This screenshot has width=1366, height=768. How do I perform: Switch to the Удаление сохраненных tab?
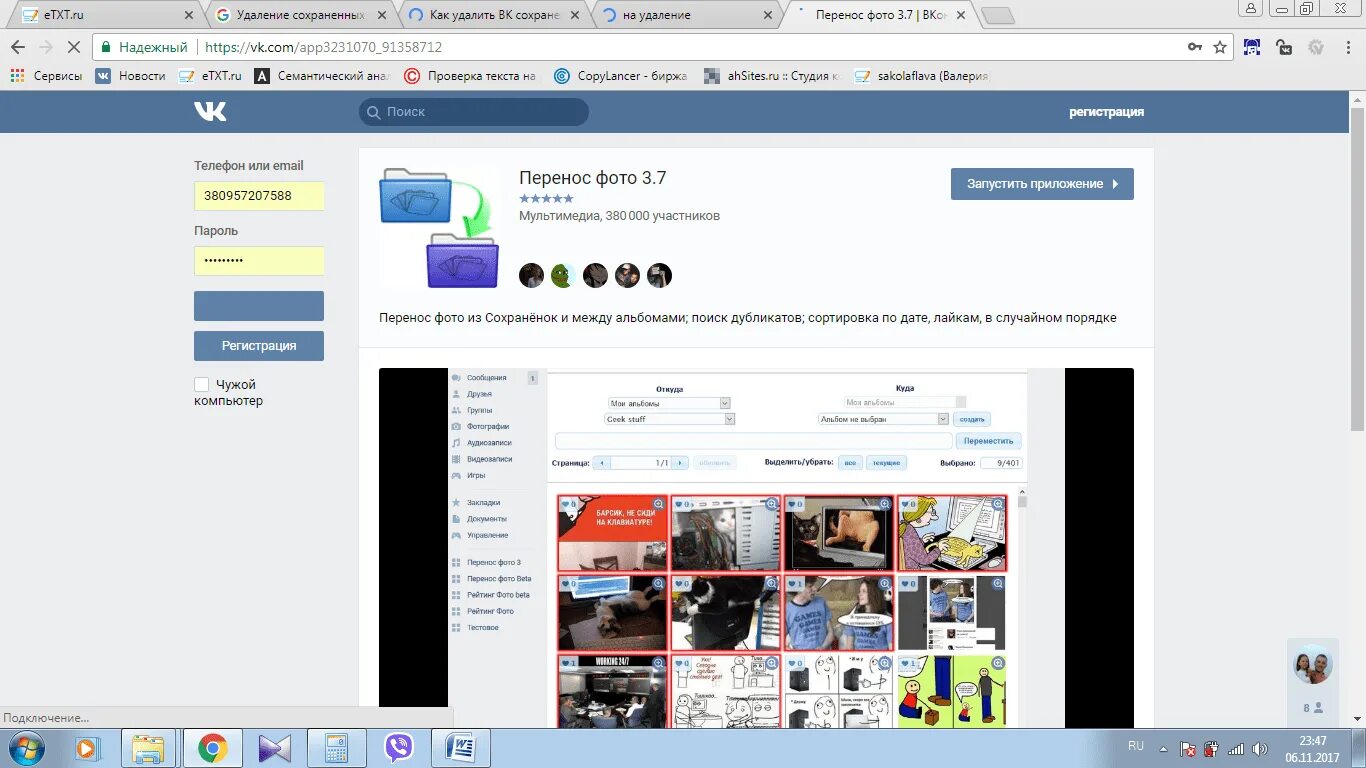coord(300,15)
